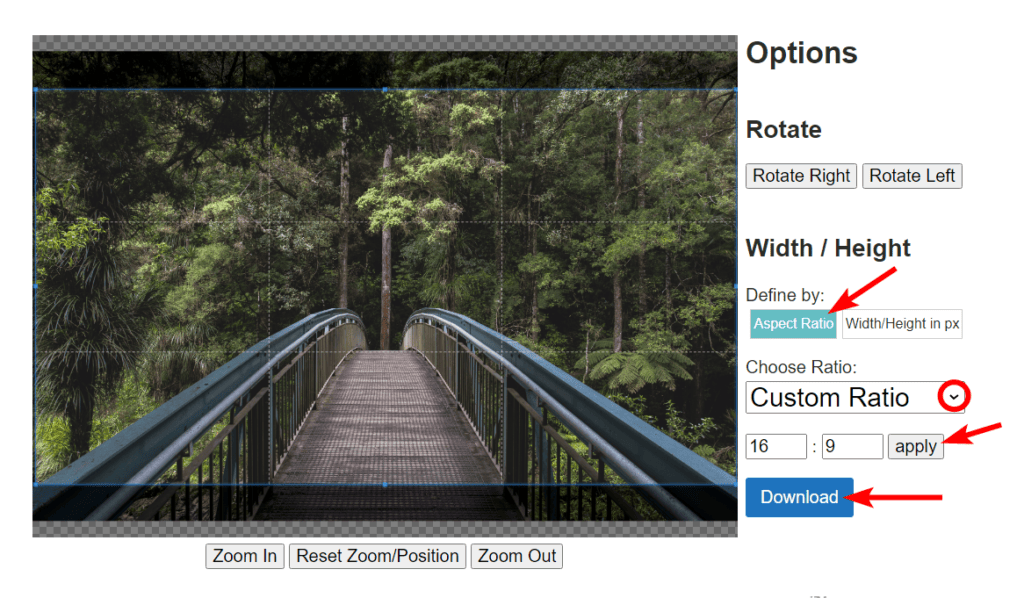Select the Aspect Ratio define mode
1024x598 pixels.
pyautogui.click(x=793, y=324)
